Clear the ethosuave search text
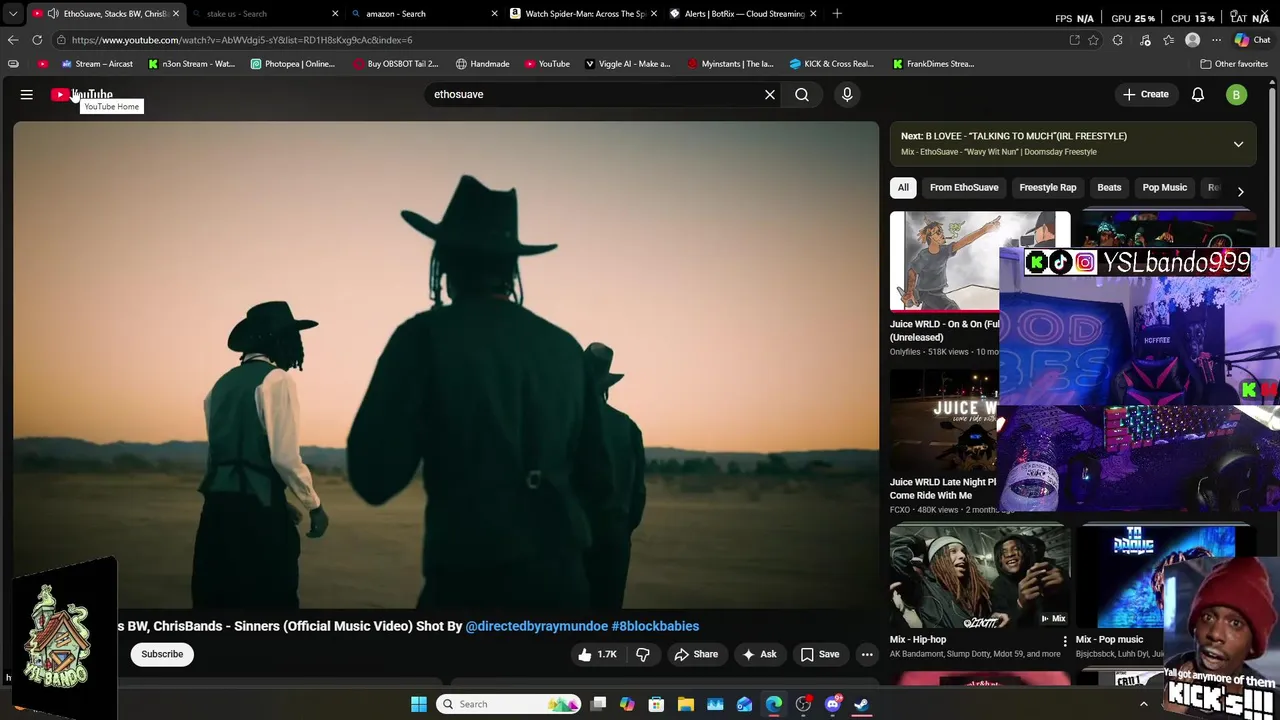Image resolution: width=1280 pixels, height=720 pixels. 770,94
